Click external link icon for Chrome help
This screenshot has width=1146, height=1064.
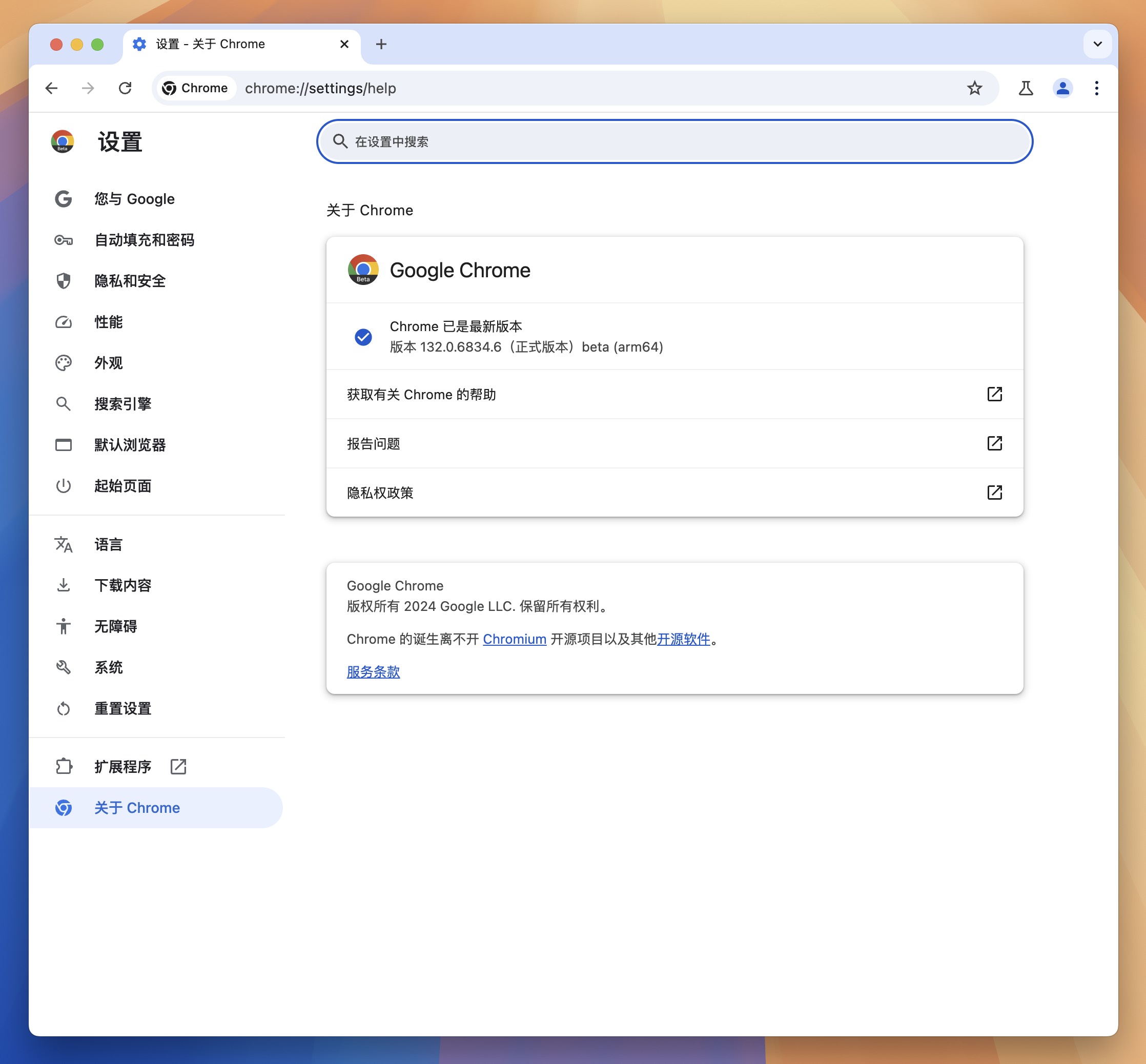click(994, 395)
